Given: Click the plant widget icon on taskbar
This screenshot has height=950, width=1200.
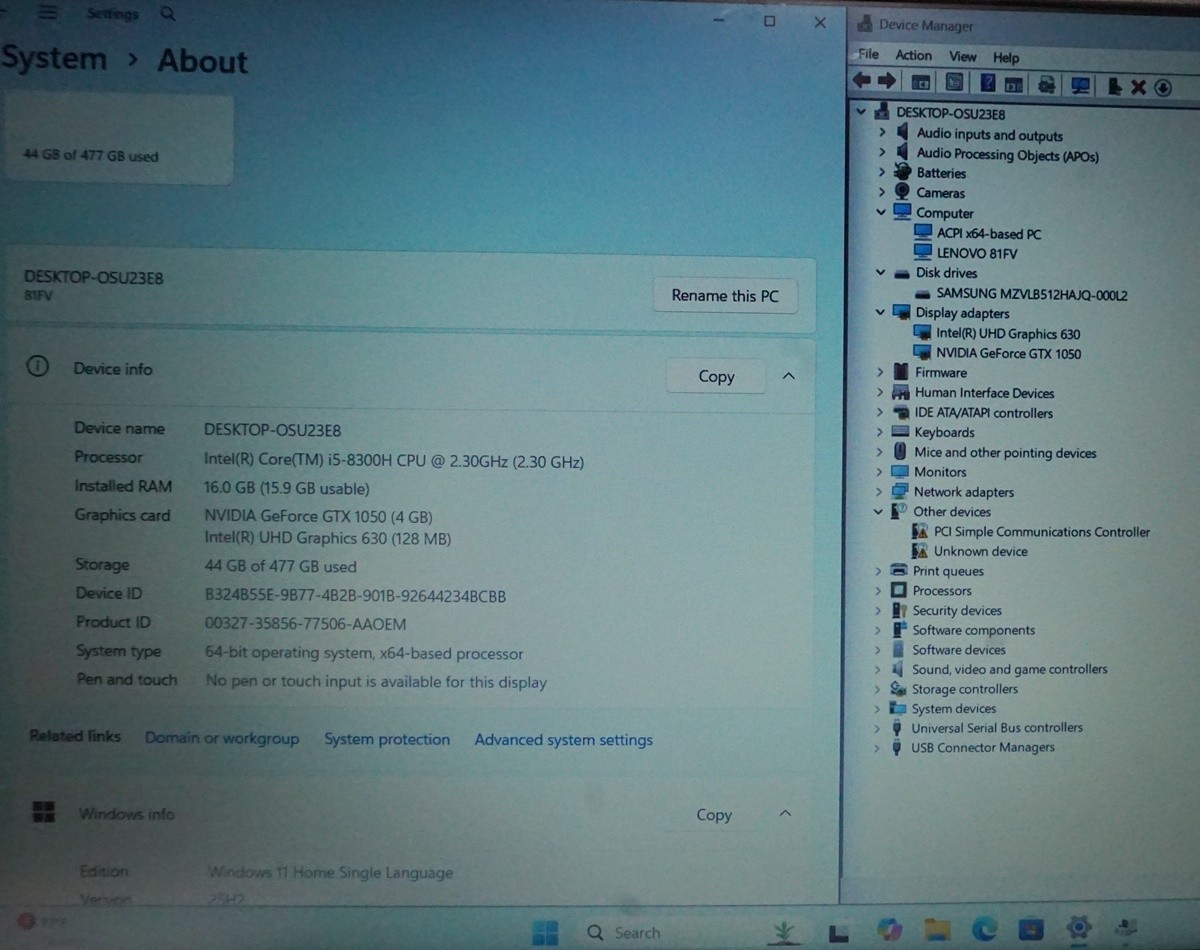Looking at the screenshot, I should tap(785, 932).
